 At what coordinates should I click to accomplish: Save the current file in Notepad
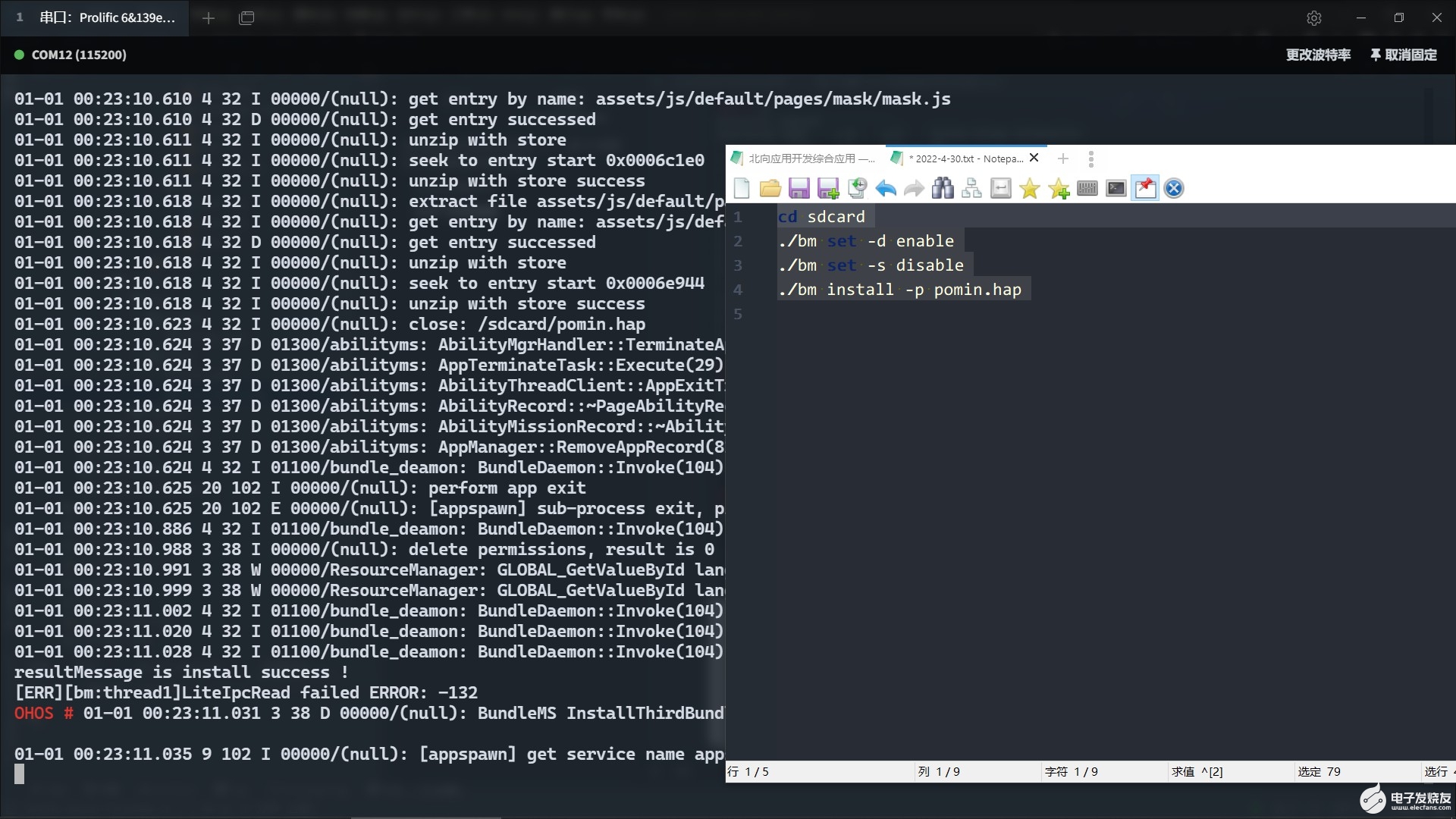[x=799, y=188]
